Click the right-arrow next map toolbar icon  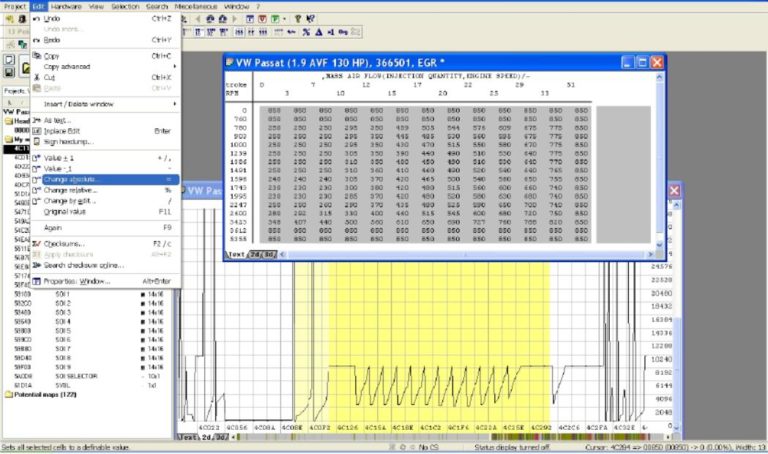[235, 19]
